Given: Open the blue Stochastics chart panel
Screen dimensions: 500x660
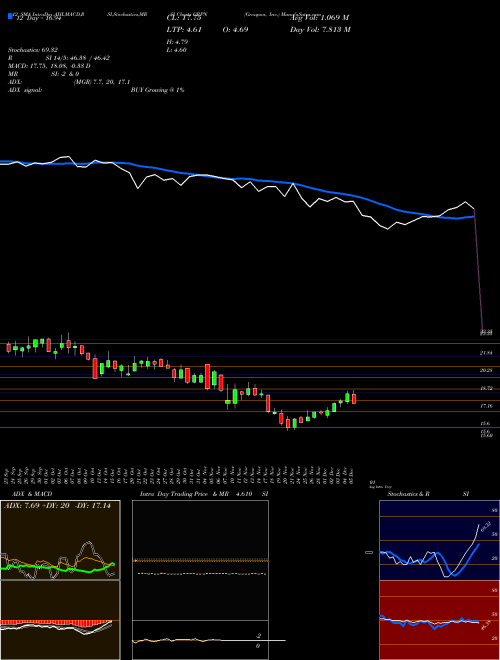Looking at the screenshot, I should pyautogui.click(x=439, y=540).
